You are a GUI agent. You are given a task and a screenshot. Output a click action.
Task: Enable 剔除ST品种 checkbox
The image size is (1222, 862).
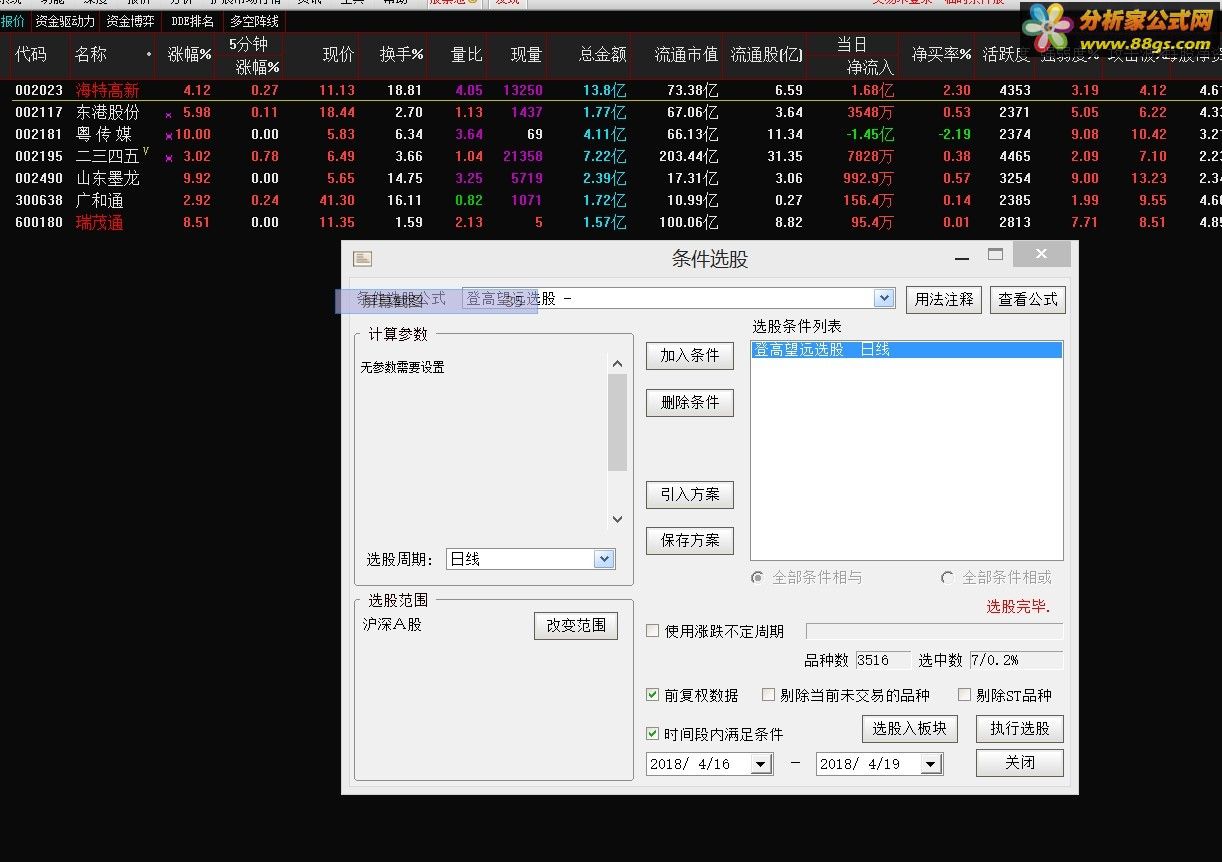pyautogui.click(x=965, y=695)
